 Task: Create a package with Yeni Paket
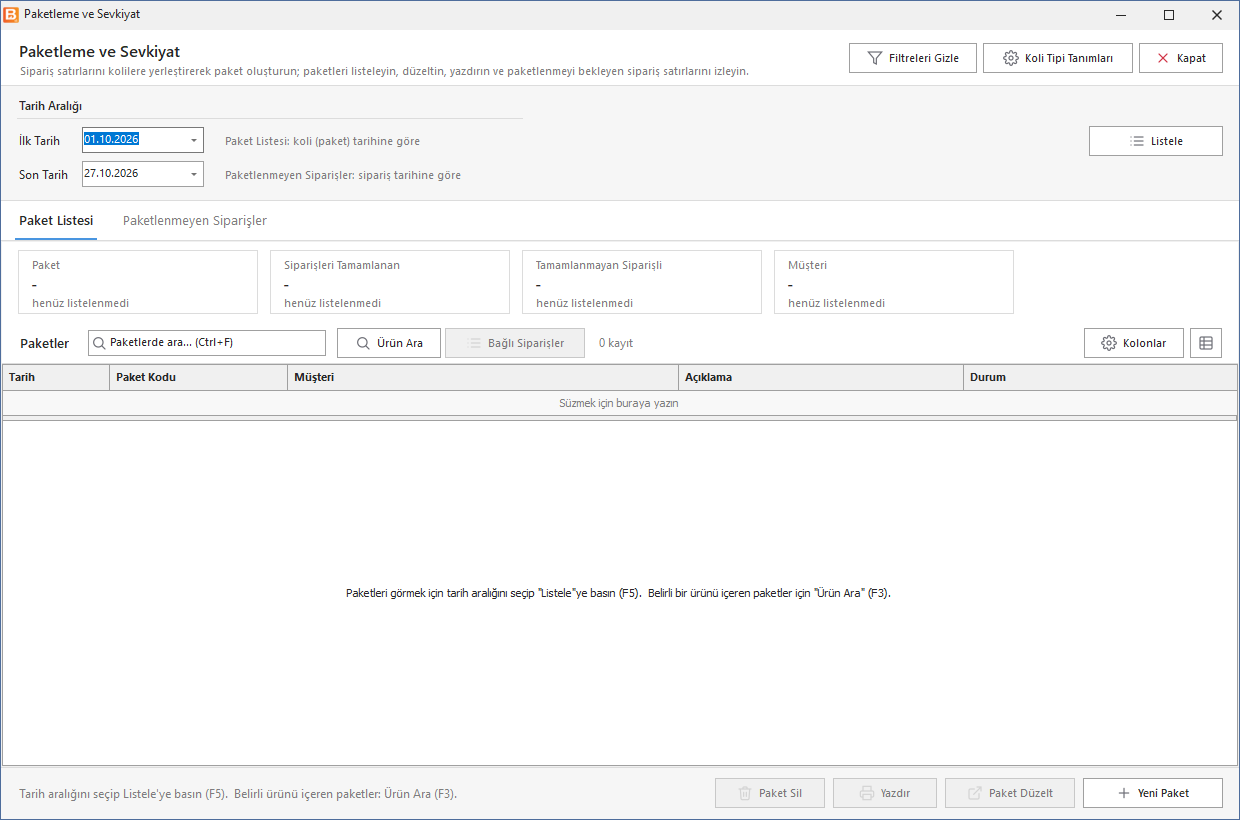(1153, 793)
